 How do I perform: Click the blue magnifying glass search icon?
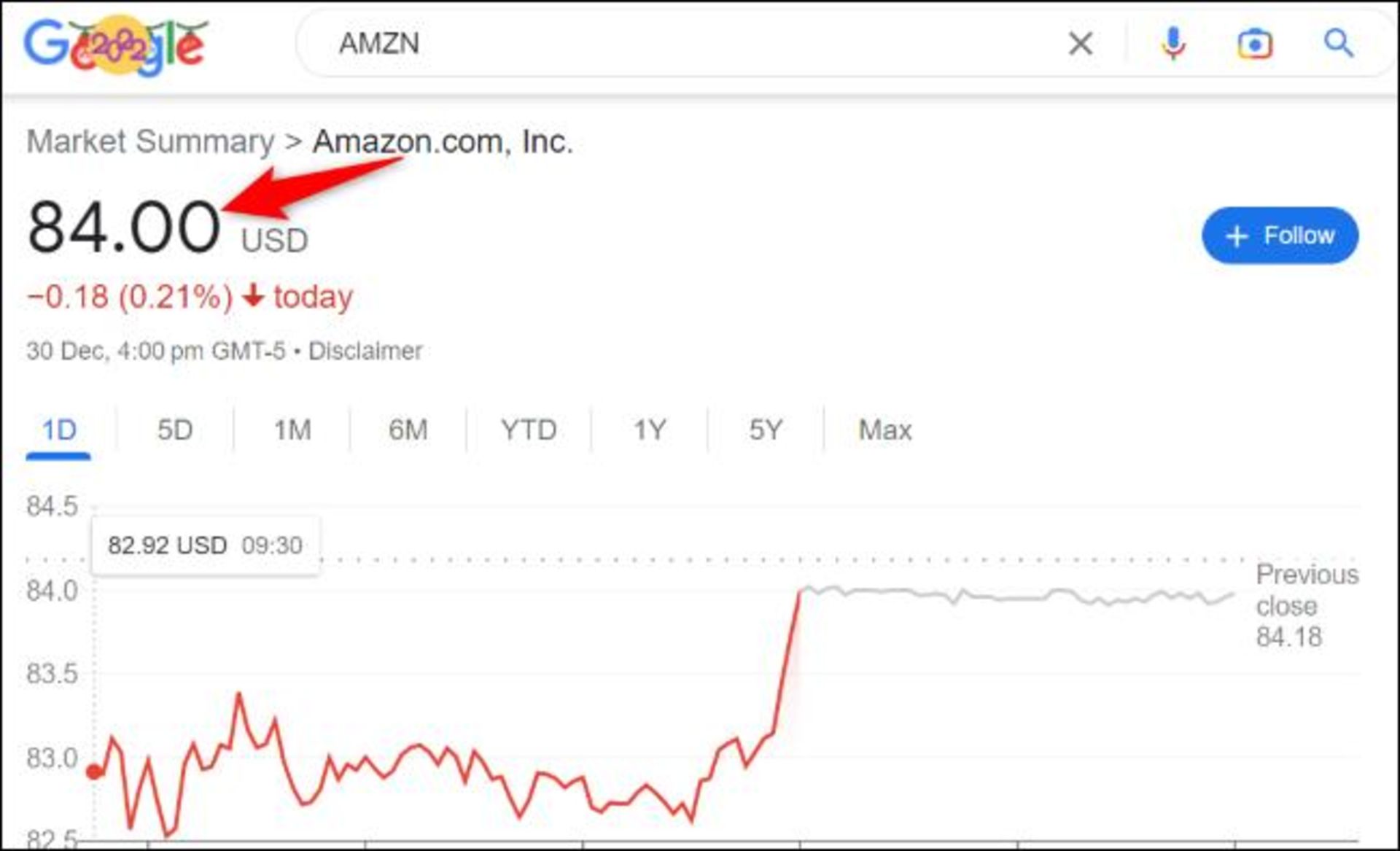1339,44
